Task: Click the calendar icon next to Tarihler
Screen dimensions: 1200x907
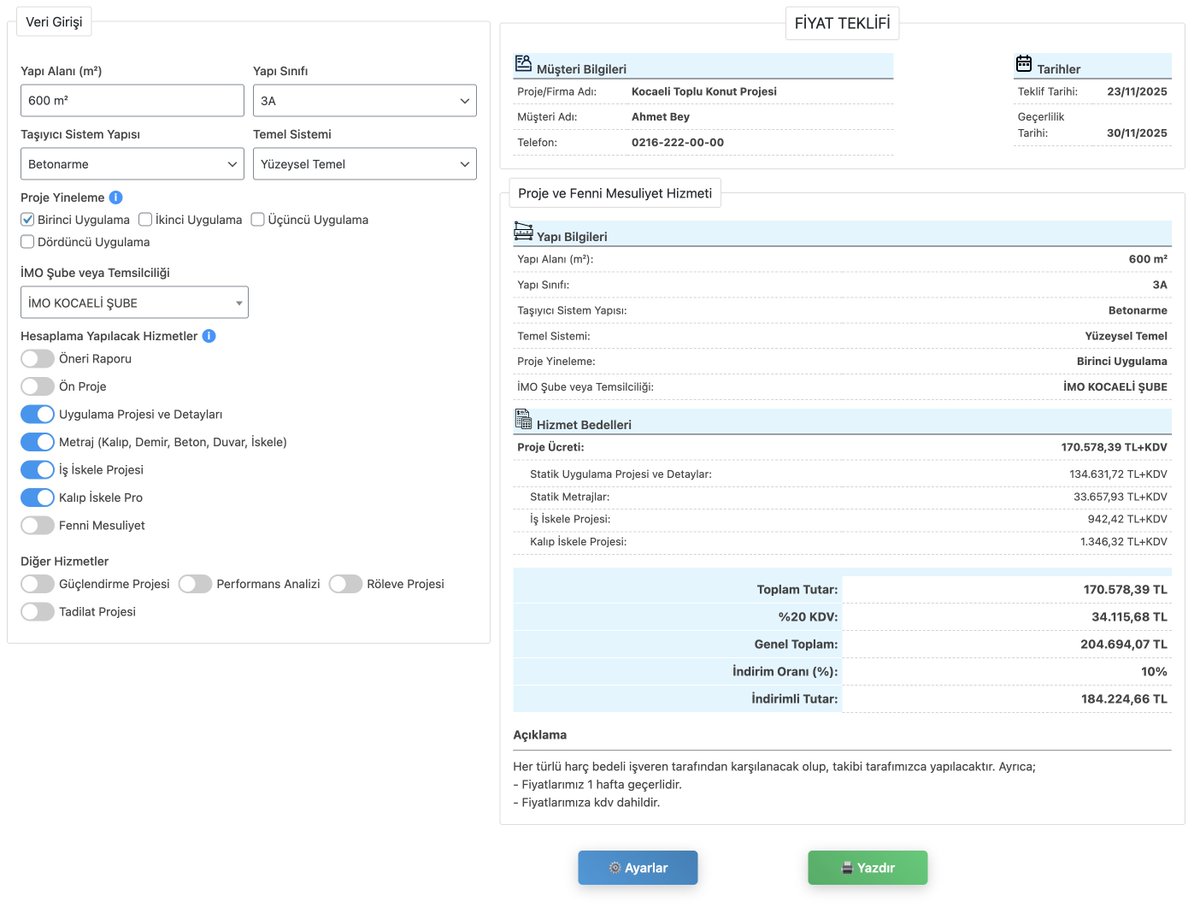Action: [x=1024, y=64]
